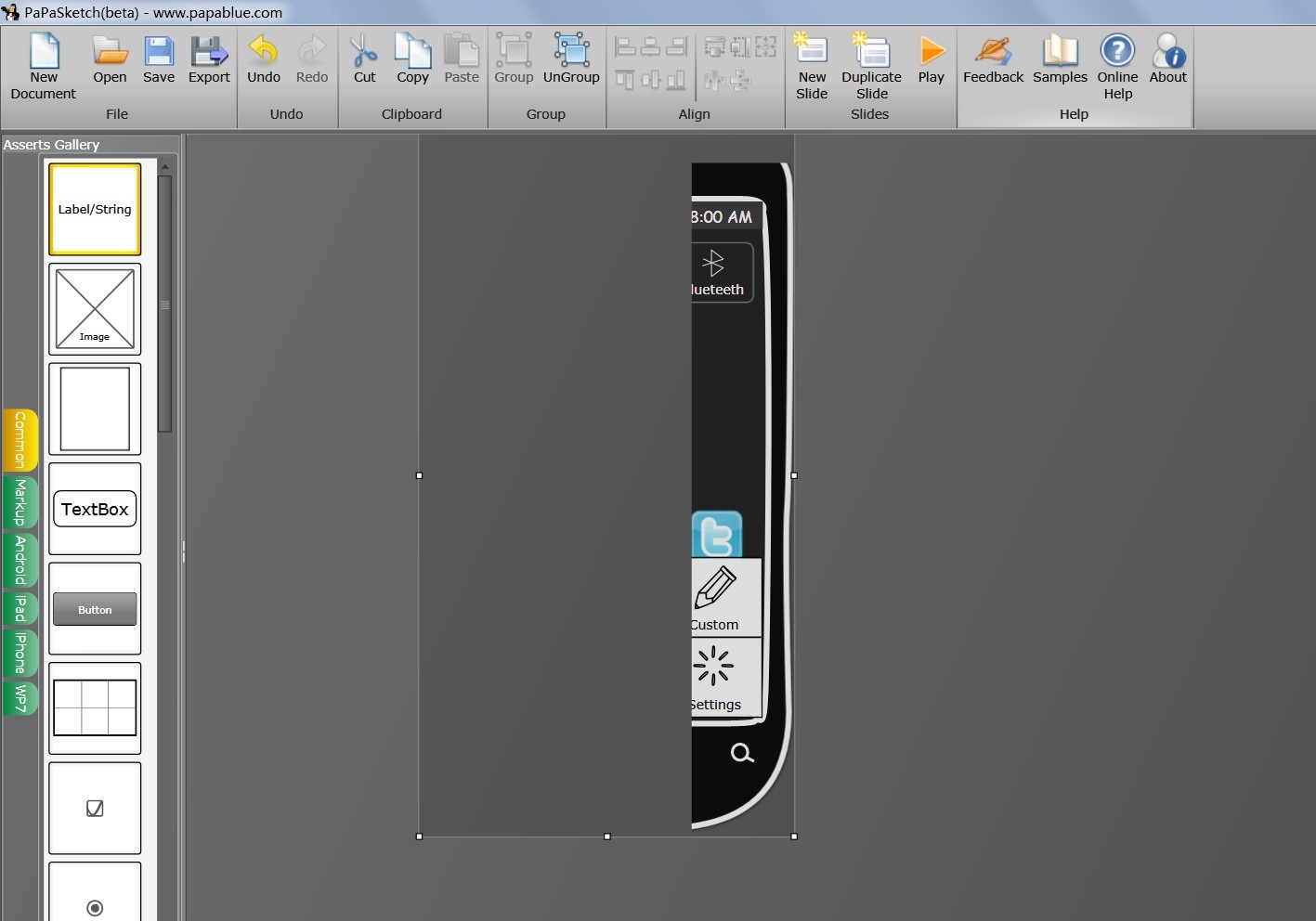Click the 8:00 AM status text on canvas
The image size is (1316, 921).
[722, 217]
